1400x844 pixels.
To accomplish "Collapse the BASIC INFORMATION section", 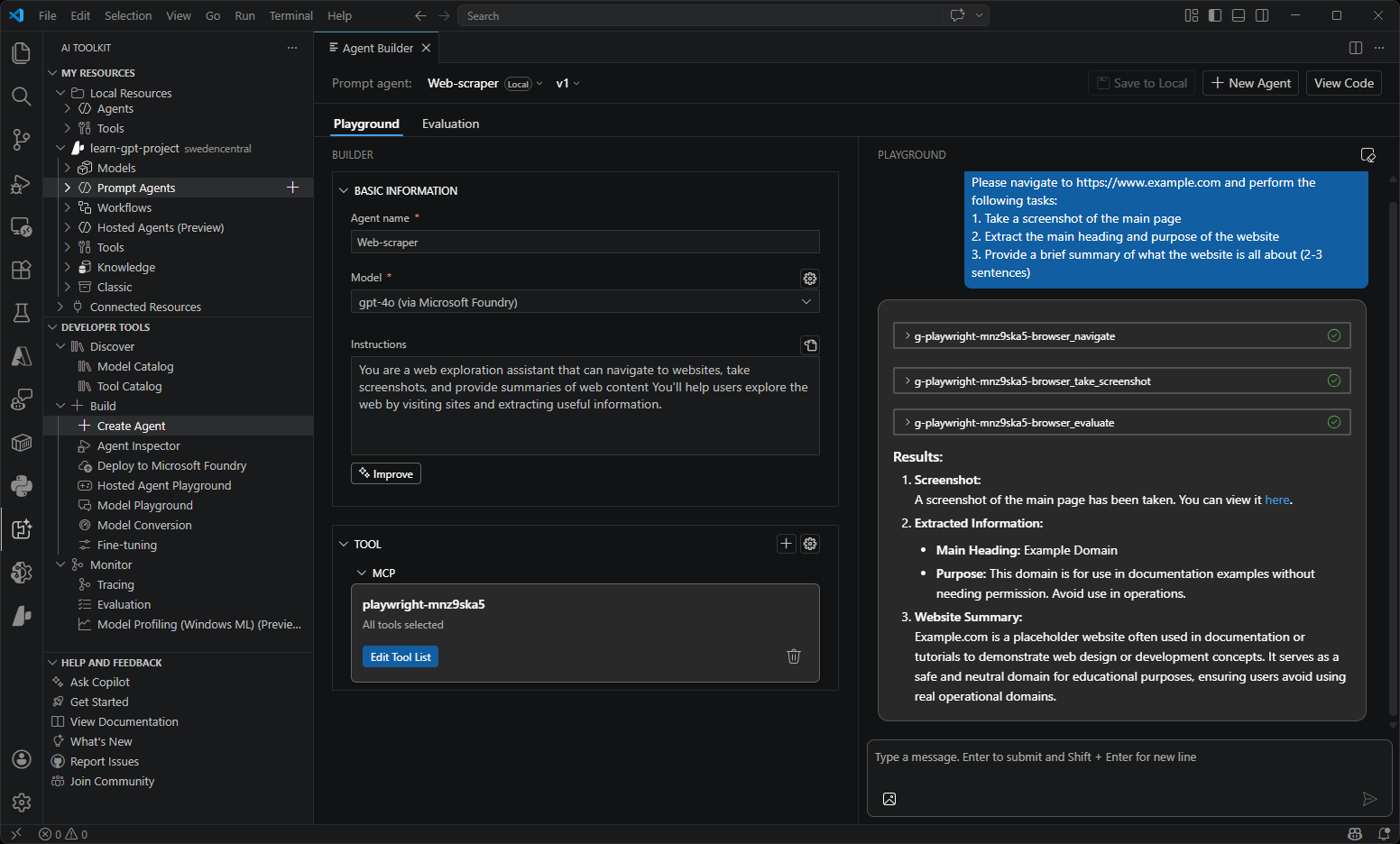I will [x=344, y=190].
